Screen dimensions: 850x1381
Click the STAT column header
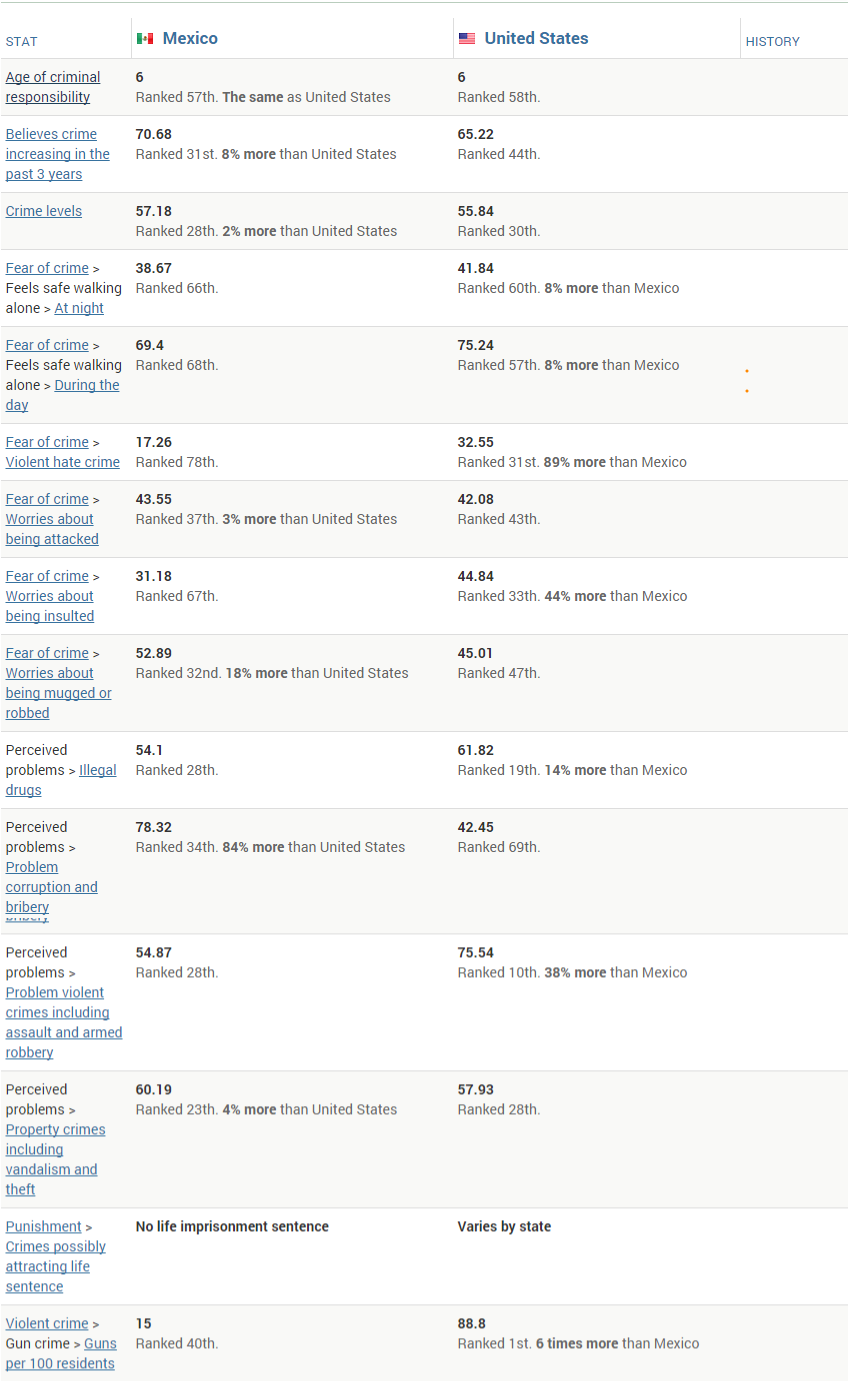tap(22, 42)
